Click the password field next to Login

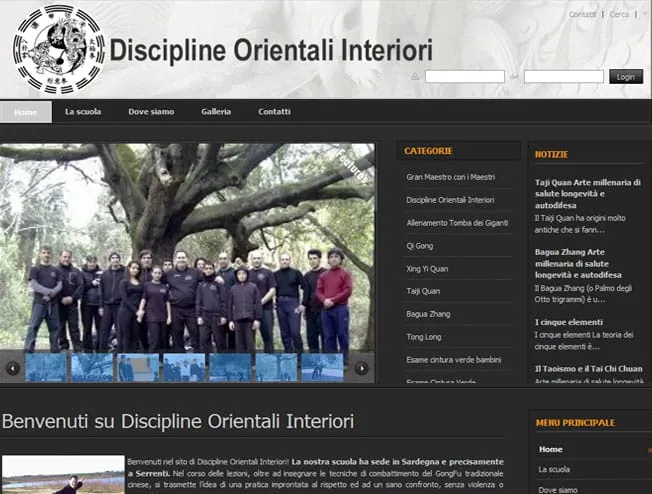[563, 77]
